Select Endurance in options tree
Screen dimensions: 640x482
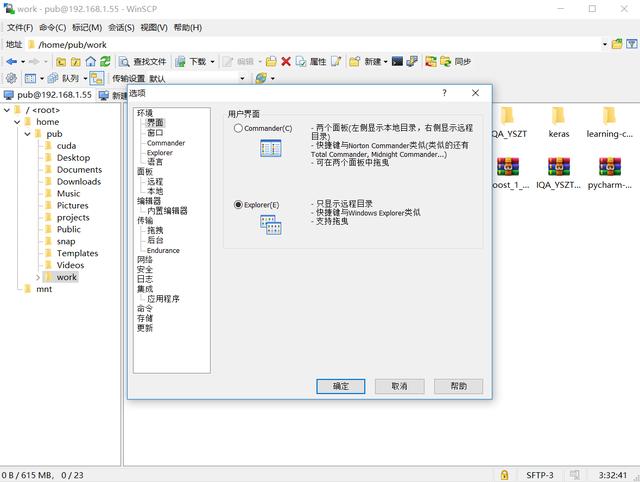[x=163, y=250]
